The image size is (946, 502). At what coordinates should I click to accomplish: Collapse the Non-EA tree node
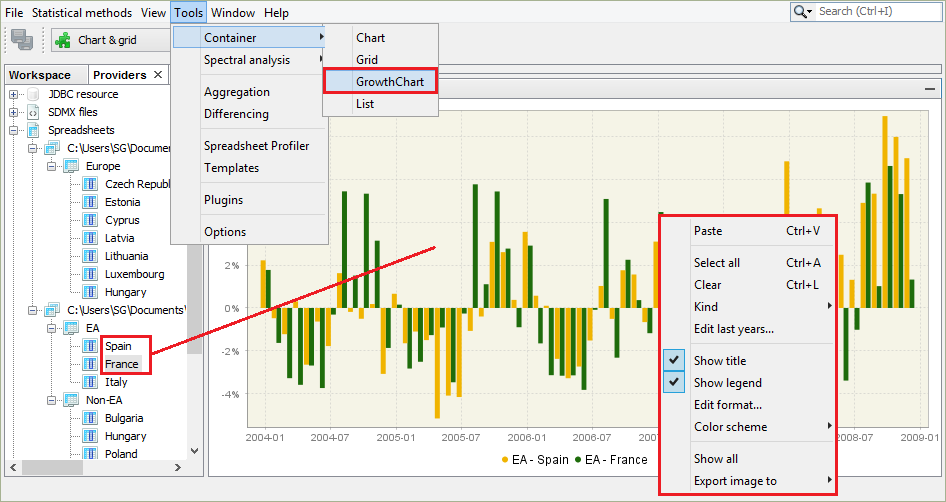[50, 400]
